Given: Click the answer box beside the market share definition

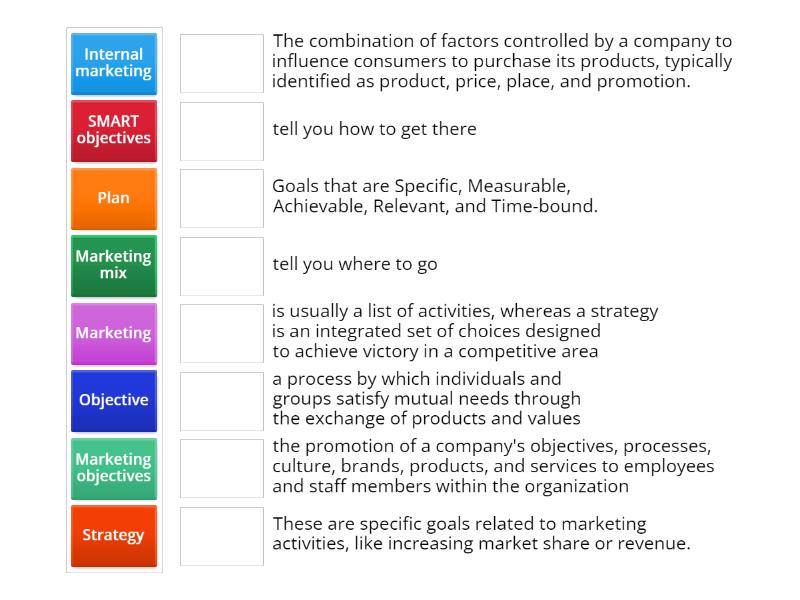Looking at the screenshot, I should (220, 536).
